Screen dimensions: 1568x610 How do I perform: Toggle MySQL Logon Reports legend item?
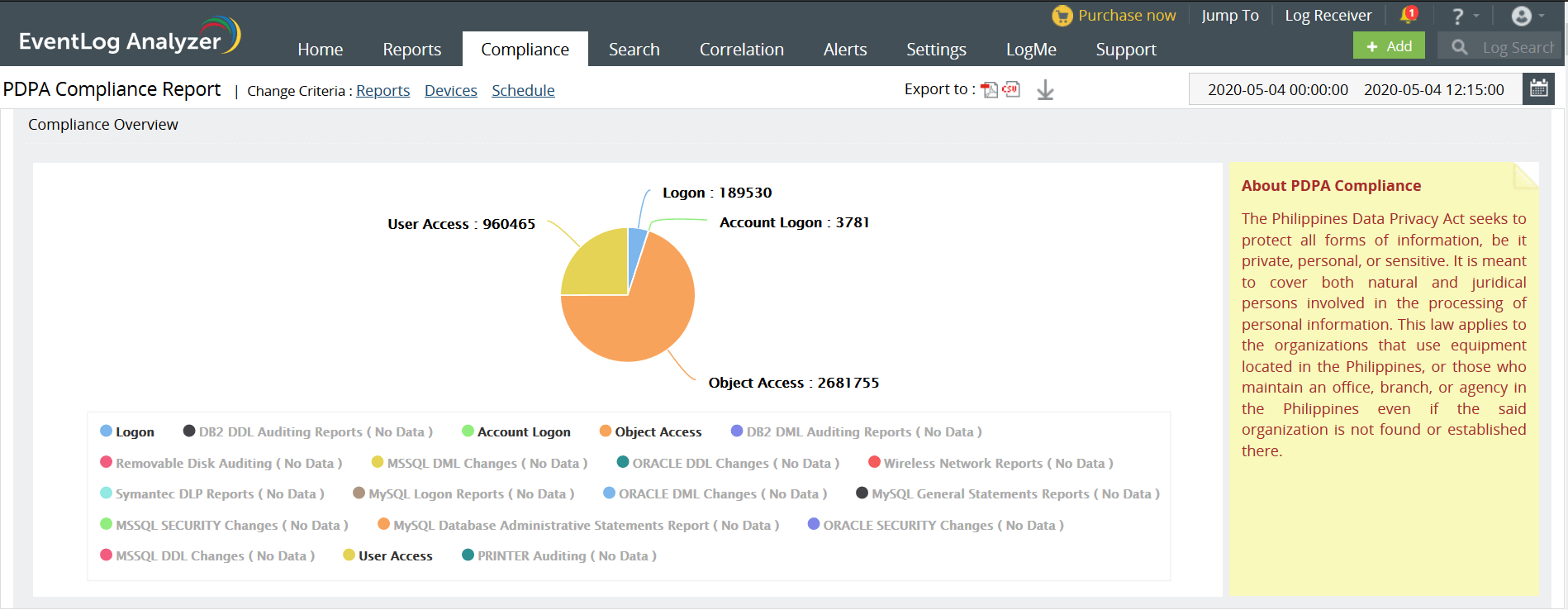pos(463,493)
